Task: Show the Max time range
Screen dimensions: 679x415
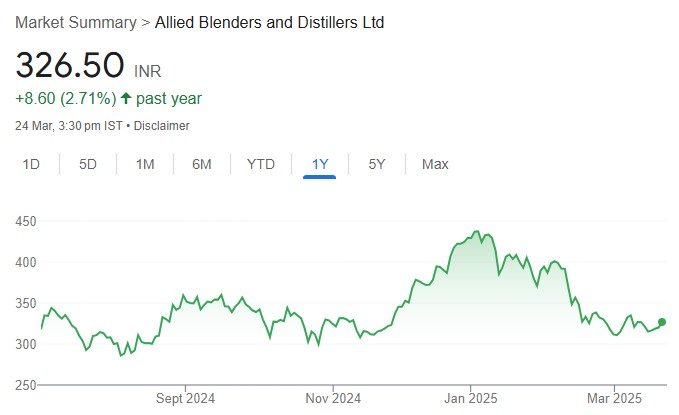Action: (x=435, y=164)
